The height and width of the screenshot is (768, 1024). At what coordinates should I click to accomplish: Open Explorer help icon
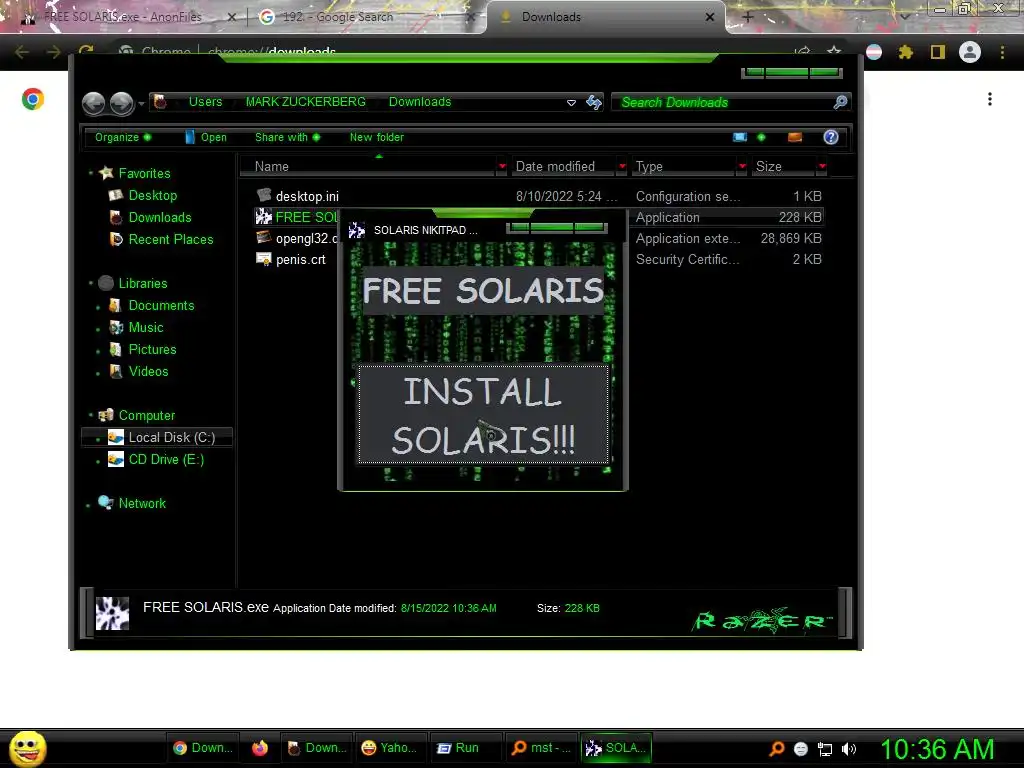pos(831,137)
